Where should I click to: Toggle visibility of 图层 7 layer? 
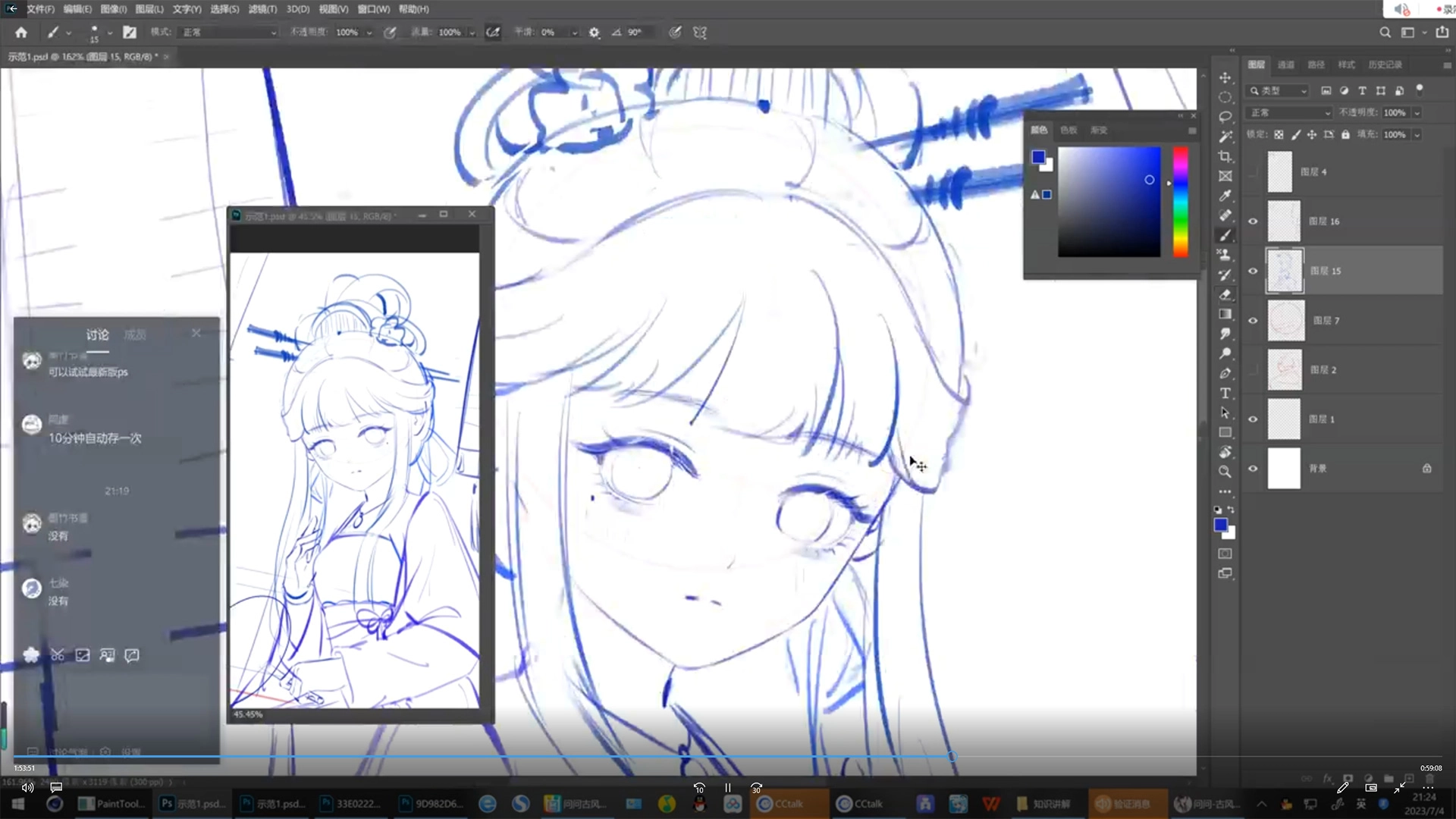[1253, 320]
